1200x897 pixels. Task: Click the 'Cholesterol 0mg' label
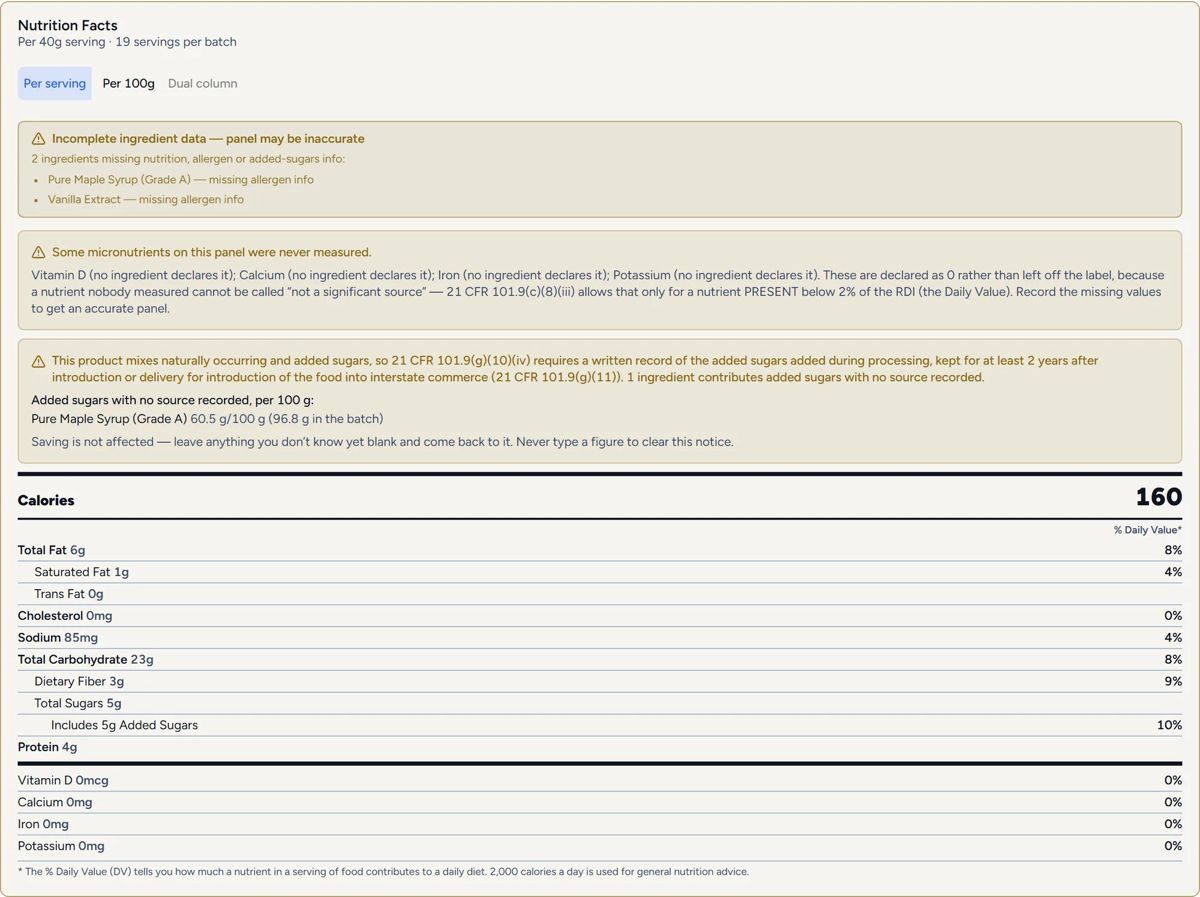[x=65, y=616]
